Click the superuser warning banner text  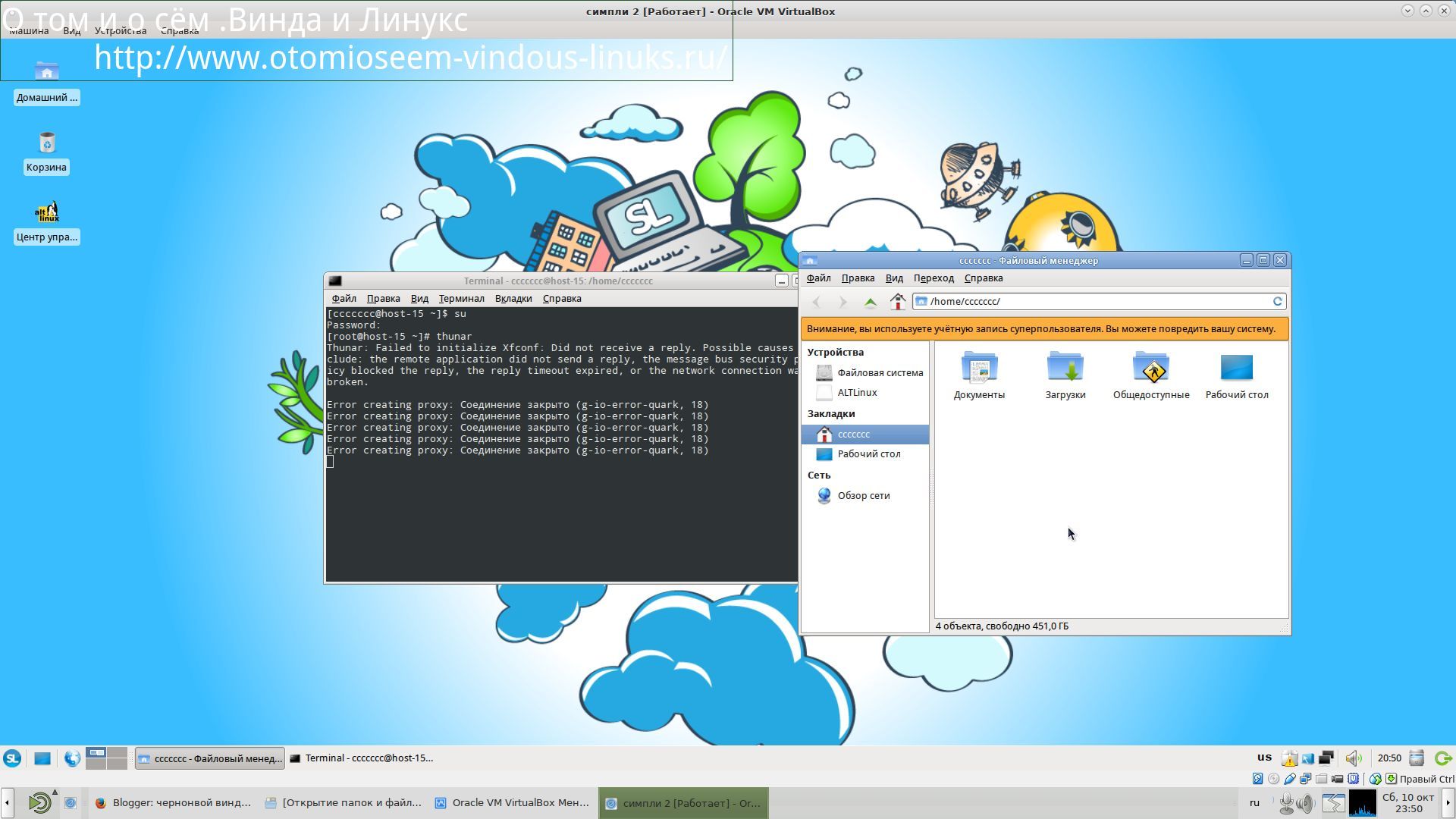1041,329
